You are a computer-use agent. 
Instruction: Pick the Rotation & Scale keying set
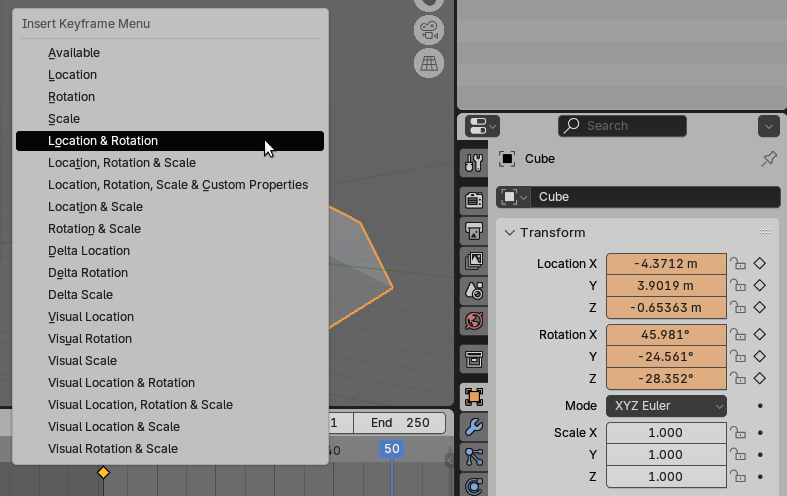click(x=170, y=229)
